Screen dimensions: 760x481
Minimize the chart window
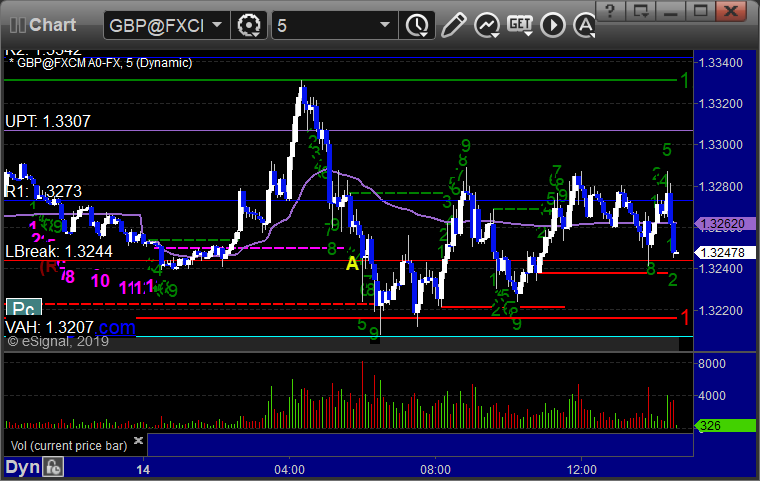point(670,11)
